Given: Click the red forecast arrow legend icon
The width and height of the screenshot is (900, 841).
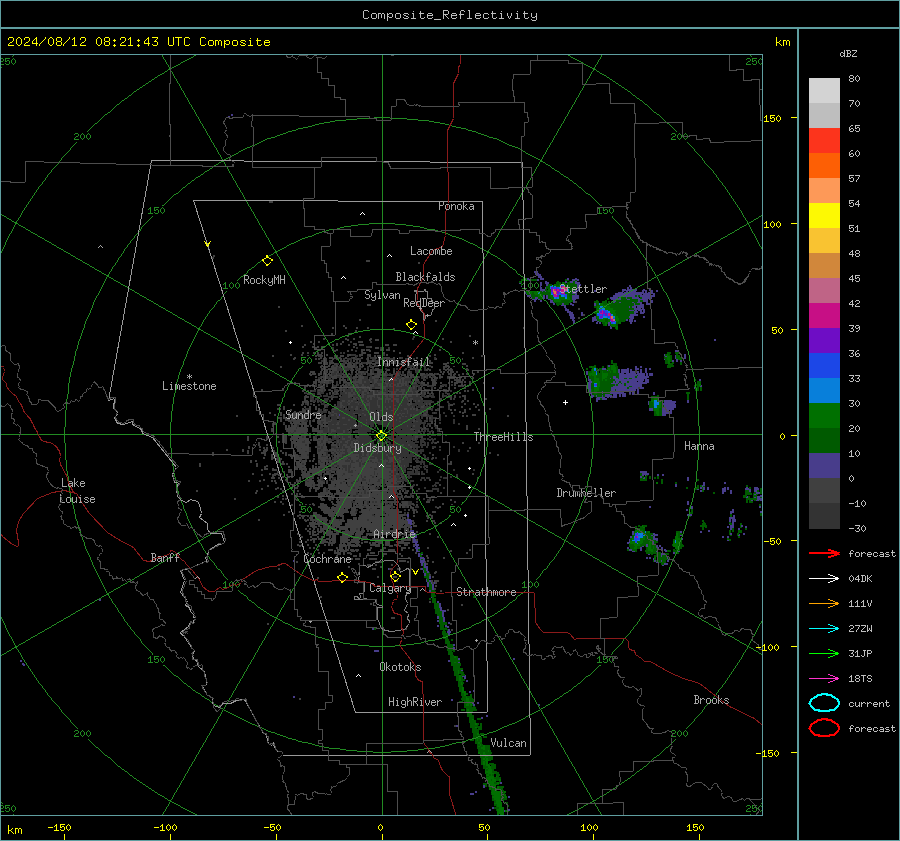Looking at the screenshot, I should (824, 553).
